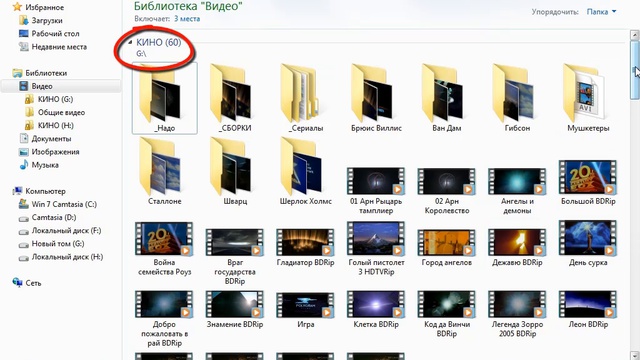Viewport: 640px width, 360px height.
Task: Open the Упорядочить Папка dropdown
Action: click(x=601, y=12)
